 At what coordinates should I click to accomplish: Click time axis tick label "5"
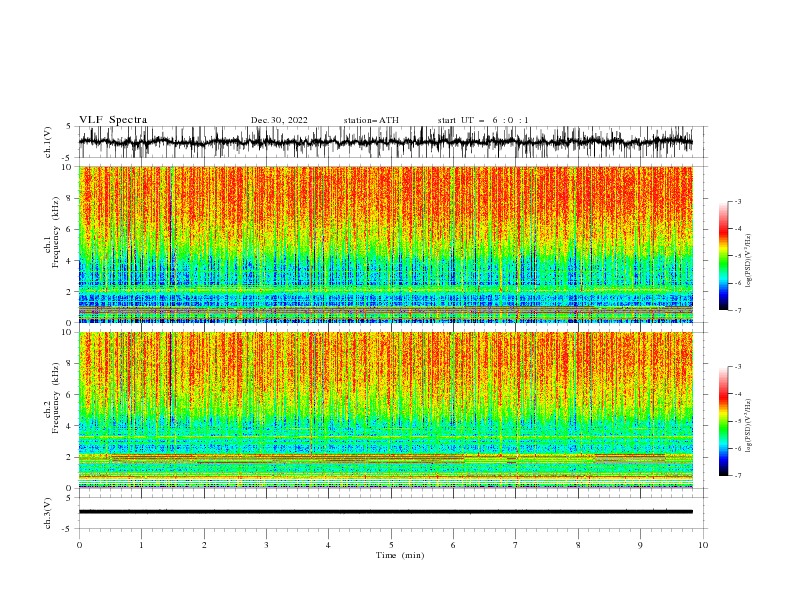coord(391,545)
